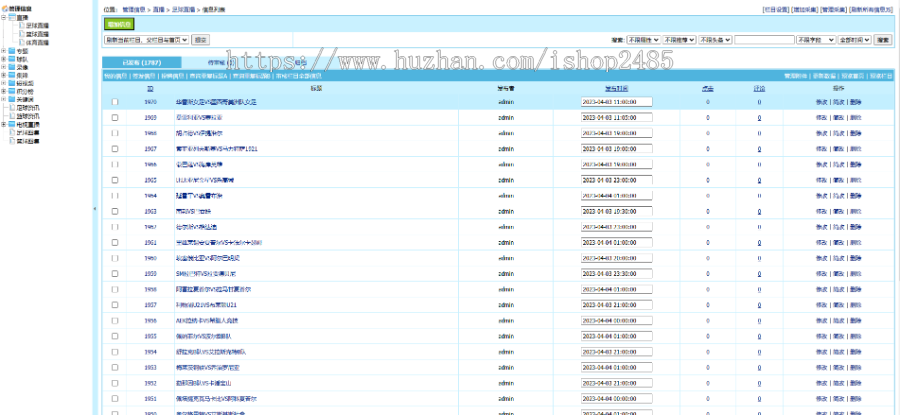
Task: Click the publish time field for entry 1959
Action: point(616,273)
